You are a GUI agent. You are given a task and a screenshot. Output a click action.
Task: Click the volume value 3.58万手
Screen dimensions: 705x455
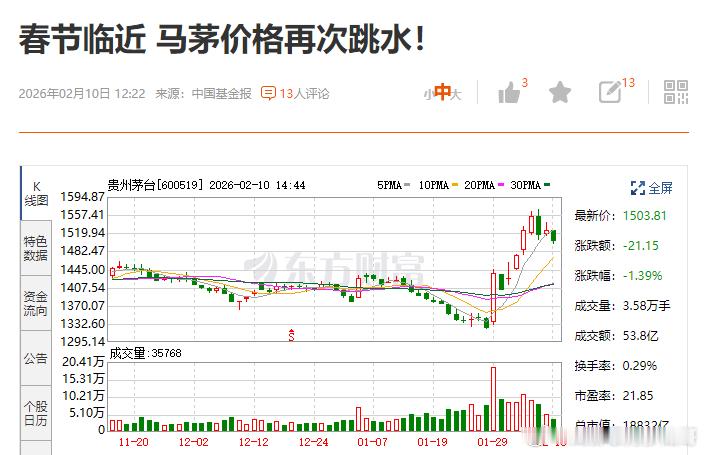(x=646, y=306)
